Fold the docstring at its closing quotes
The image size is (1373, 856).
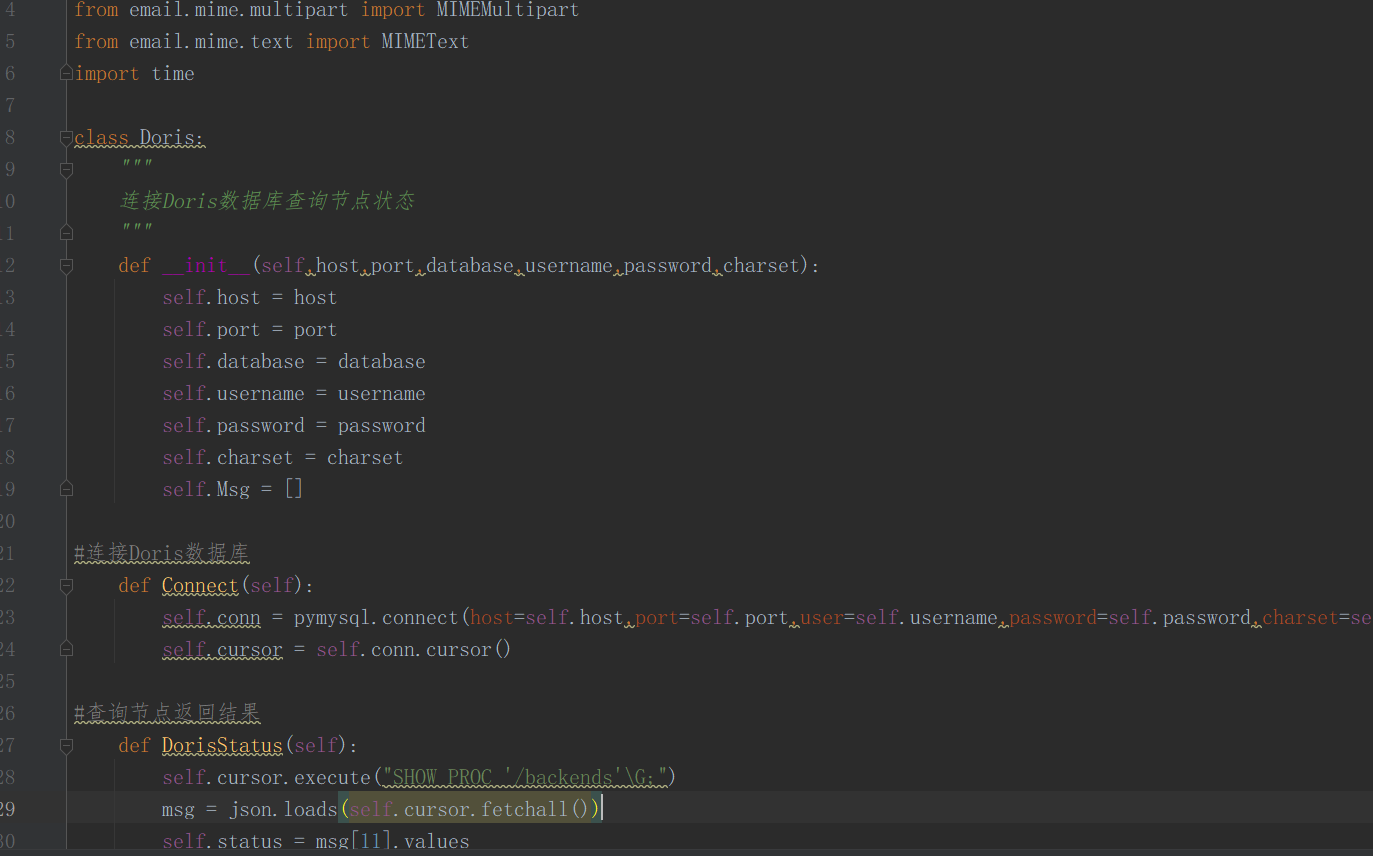point(66,233)
